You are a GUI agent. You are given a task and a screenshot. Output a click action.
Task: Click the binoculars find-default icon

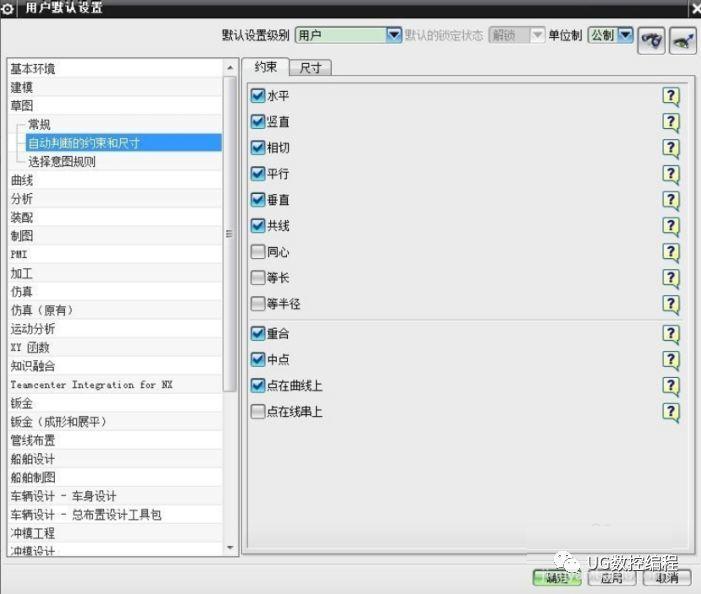pyautogui.click(x=651, y=41)
